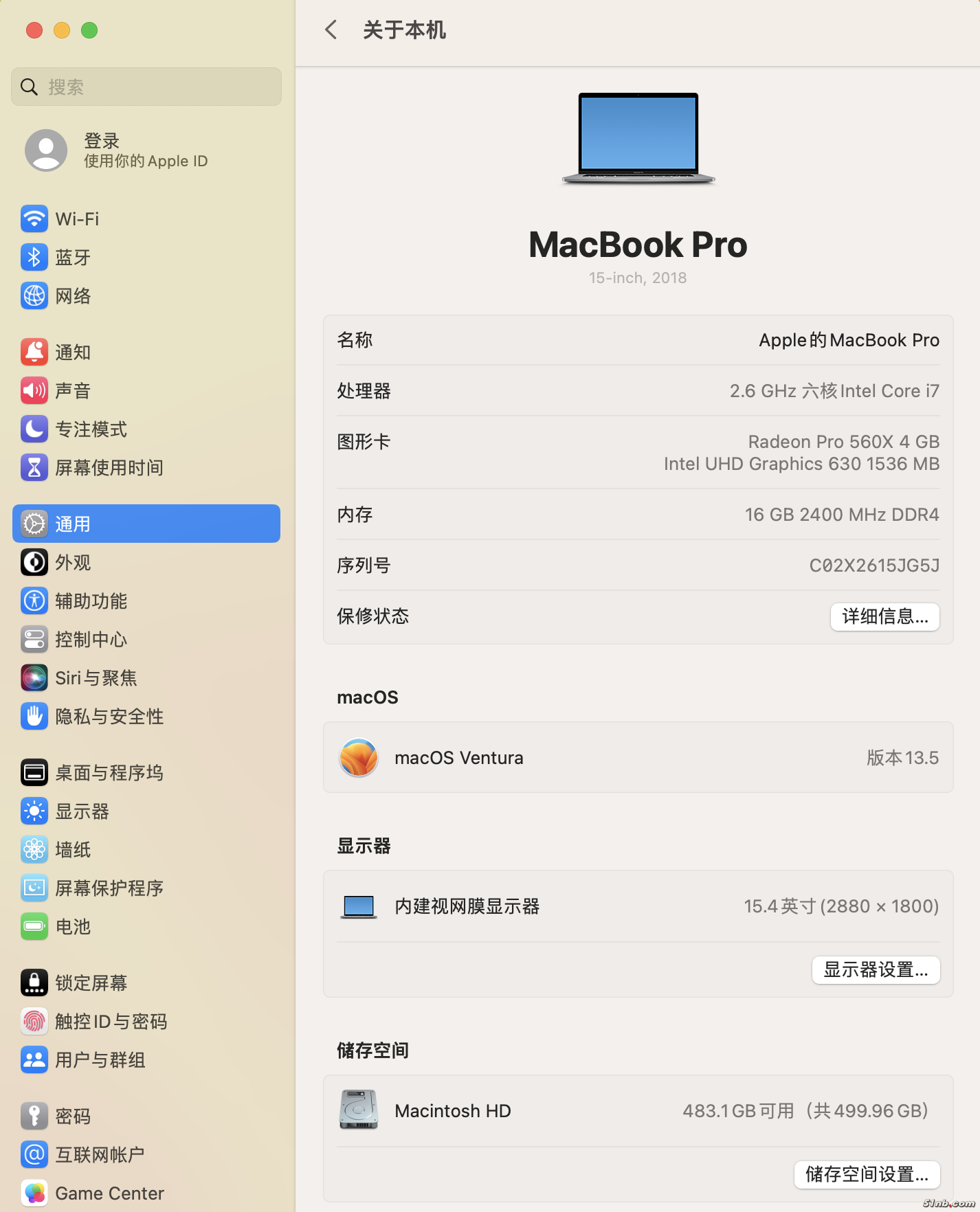Screen dimensions: 980x1212
Task: Go back using the left chevron
Action: pos(331,30)
